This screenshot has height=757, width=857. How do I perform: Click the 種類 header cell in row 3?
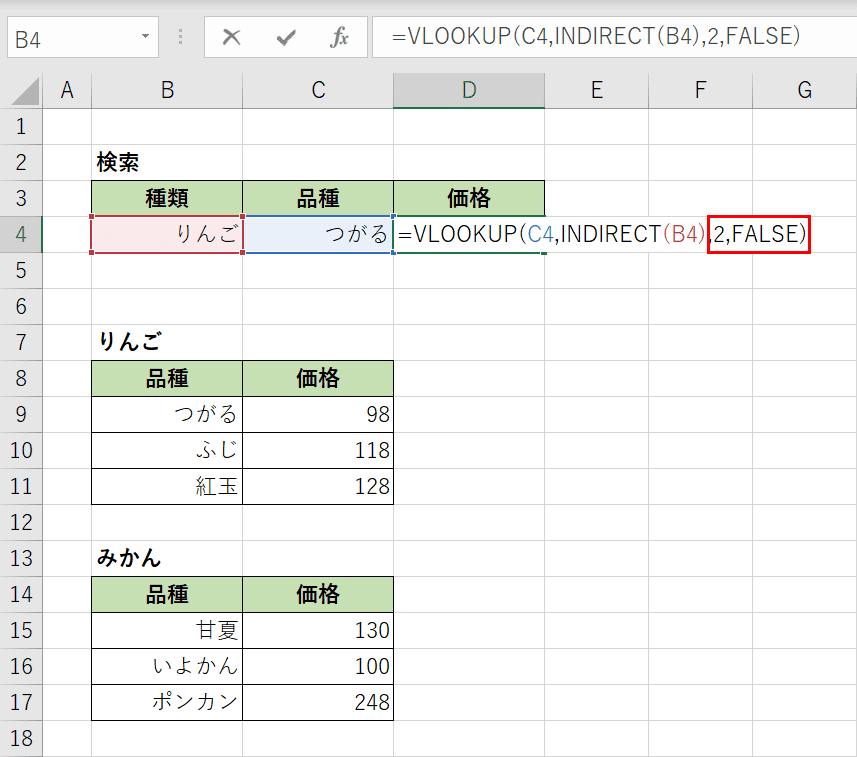pos(167,198)
